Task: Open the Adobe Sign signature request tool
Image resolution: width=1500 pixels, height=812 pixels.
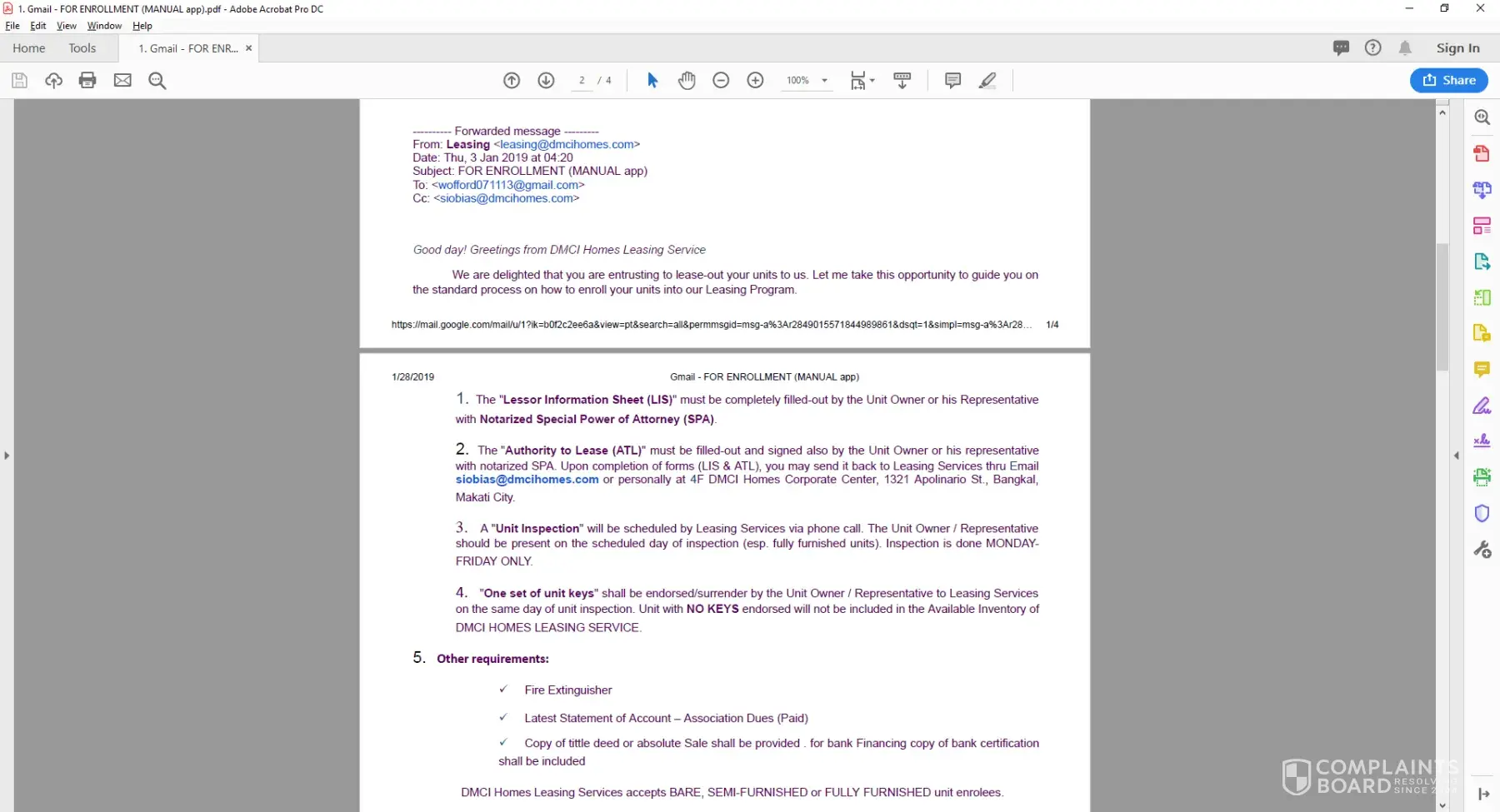Action: tap(1482, 441)
